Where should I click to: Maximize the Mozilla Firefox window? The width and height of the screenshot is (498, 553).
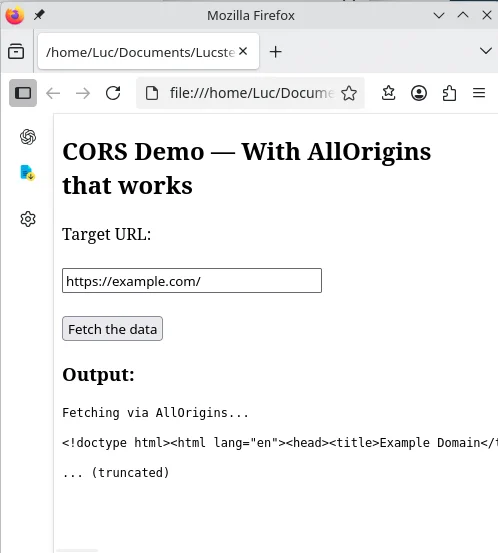tap(463, 15)
